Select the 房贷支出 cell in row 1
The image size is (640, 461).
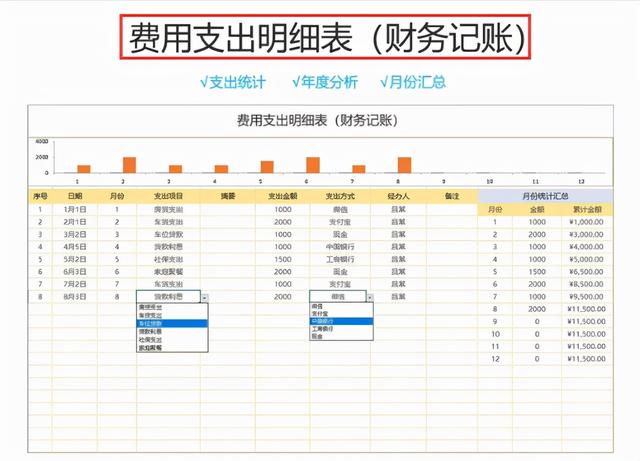click(x=169, y=209)
